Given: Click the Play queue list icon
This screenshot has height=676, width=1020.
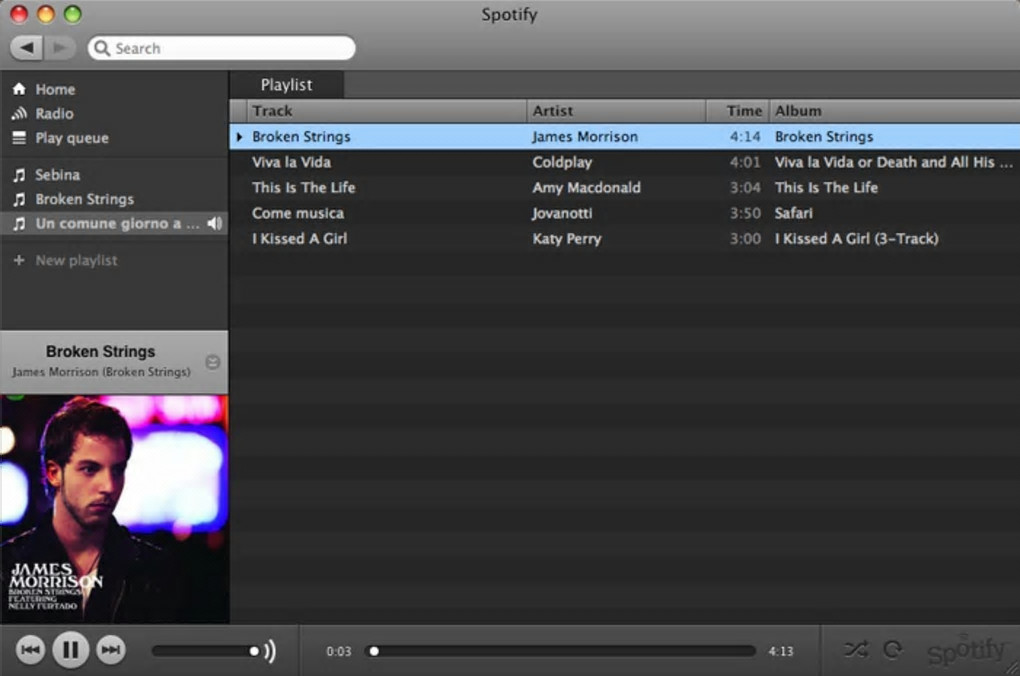Looking at the screenshot, I should click(x=19, y=138).
